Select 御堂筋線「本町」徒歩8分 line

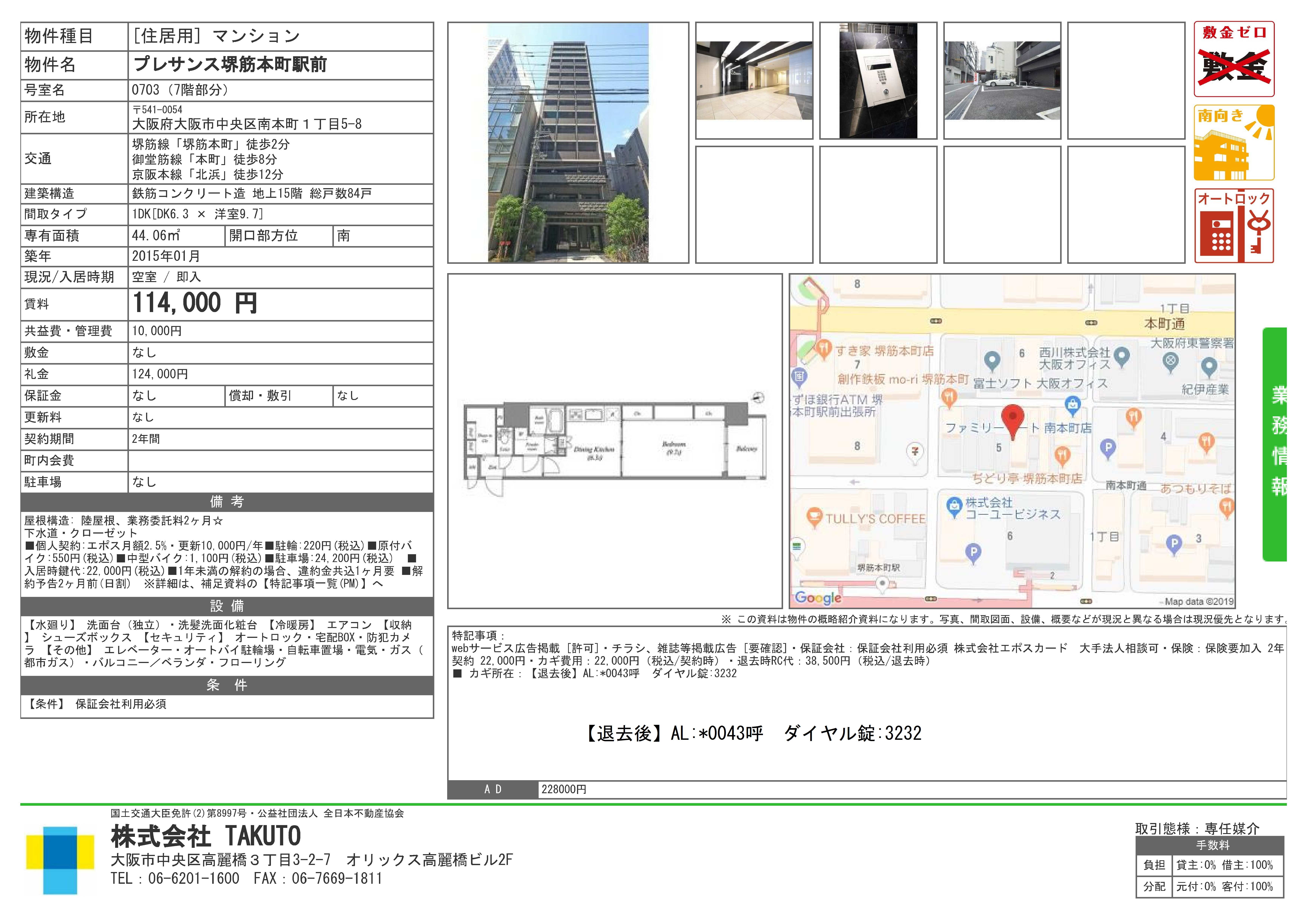(x=205, y=159)
